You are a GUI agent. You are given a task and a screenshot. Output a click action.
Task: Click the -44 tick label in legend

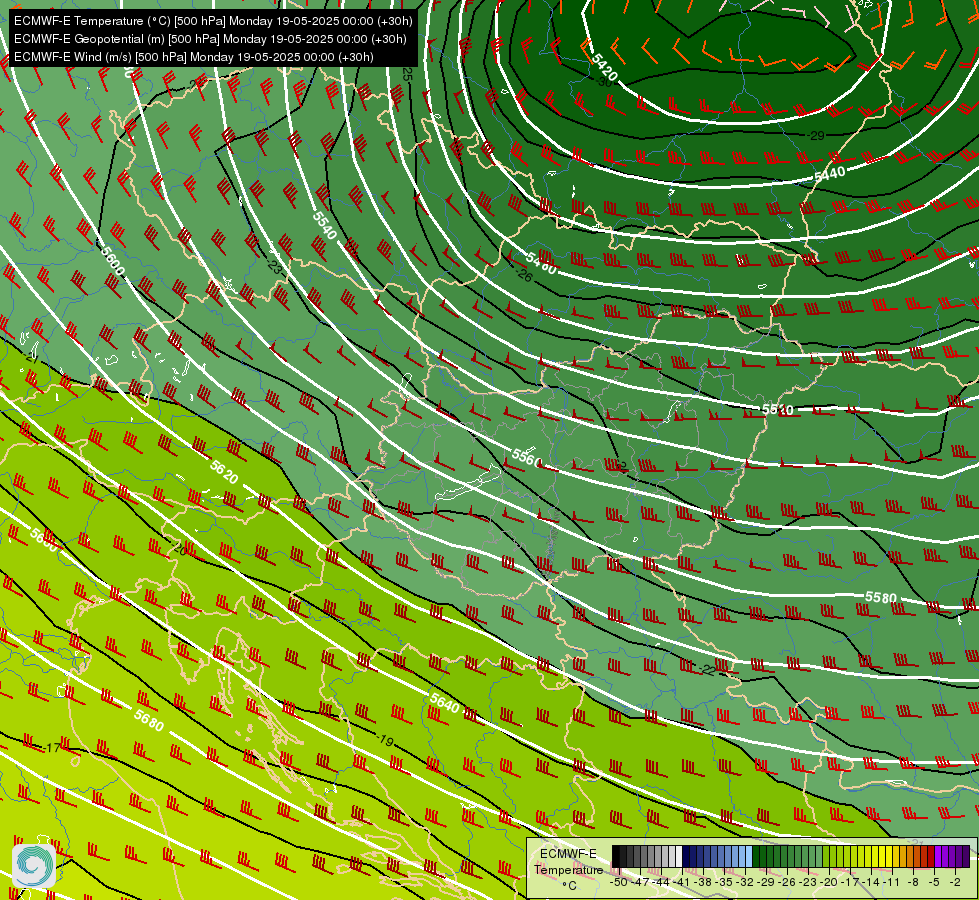pos(662,882)
